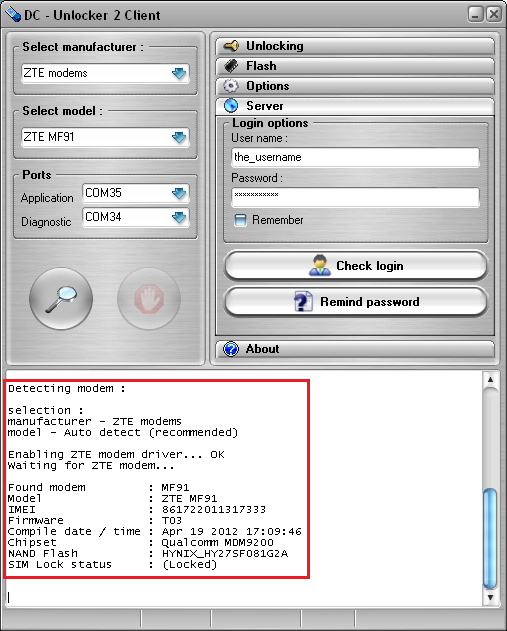The height and width of the screenshot is (631, 507).
Task: Click the Check login button
Action: click(x=356, y=266)
